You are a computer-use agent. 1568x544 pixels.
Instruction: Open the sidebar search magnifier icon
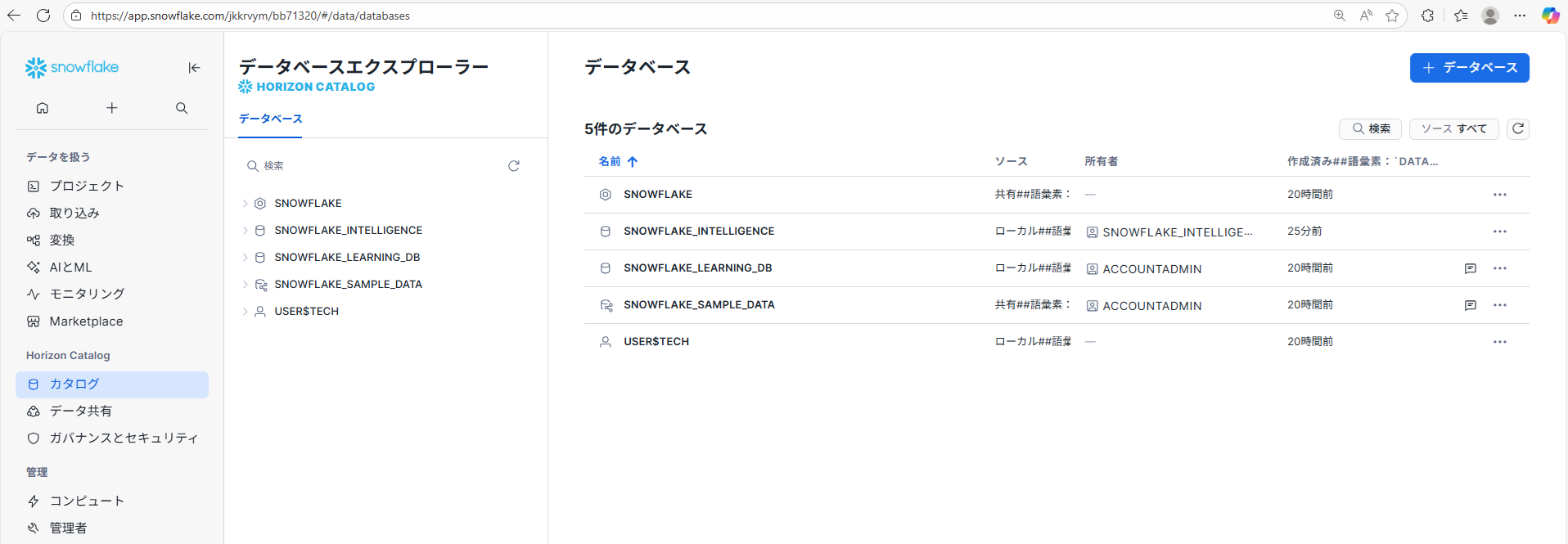pos(182,108)
